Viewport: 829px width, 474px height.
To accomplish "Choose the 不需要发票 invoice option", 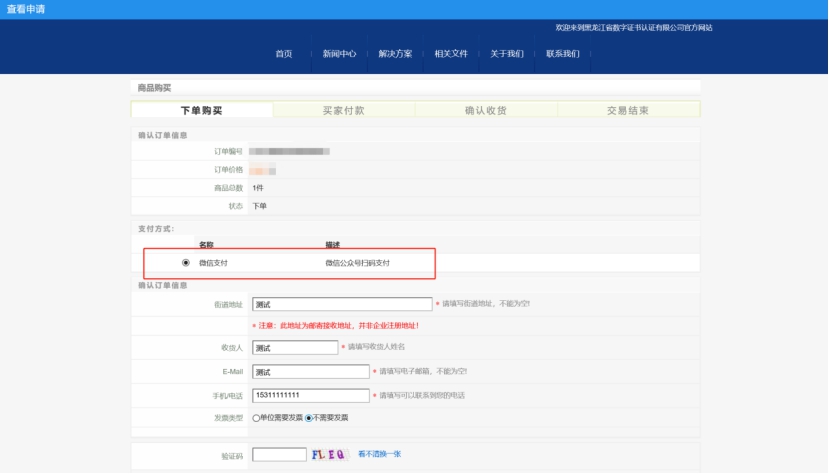I will pos(309,418).
